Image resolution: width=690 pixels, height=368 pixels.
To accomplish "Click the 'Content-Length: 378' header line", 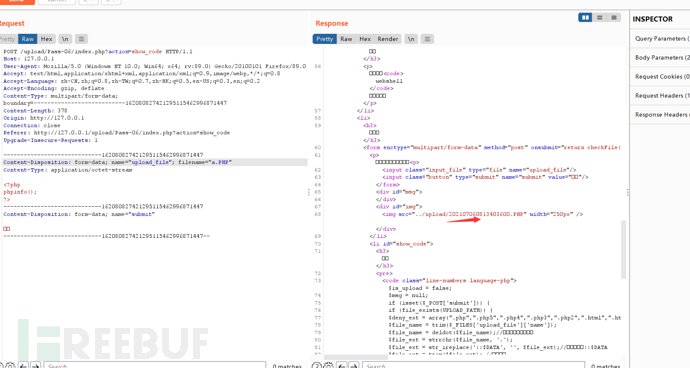I will tap(35, 110).
